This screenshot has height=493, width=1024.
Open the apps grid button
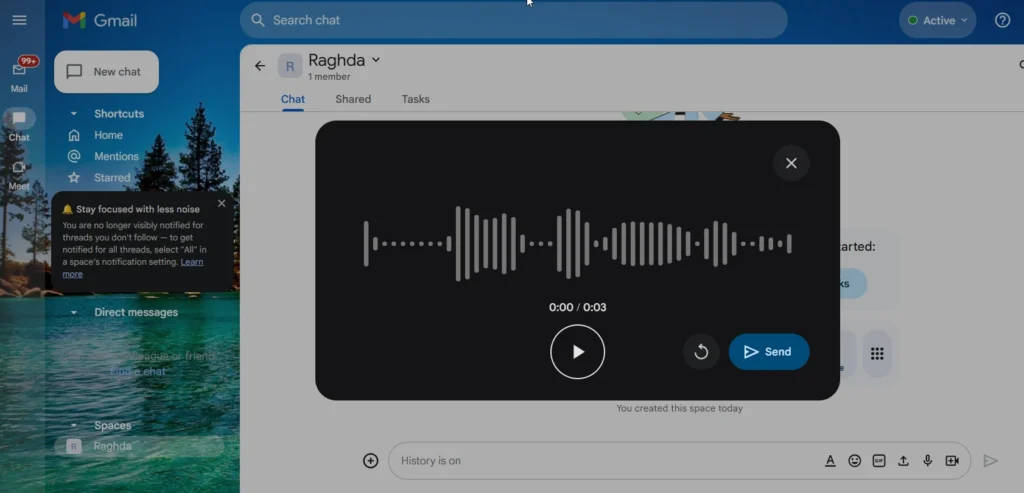click(x=877, y=354)
